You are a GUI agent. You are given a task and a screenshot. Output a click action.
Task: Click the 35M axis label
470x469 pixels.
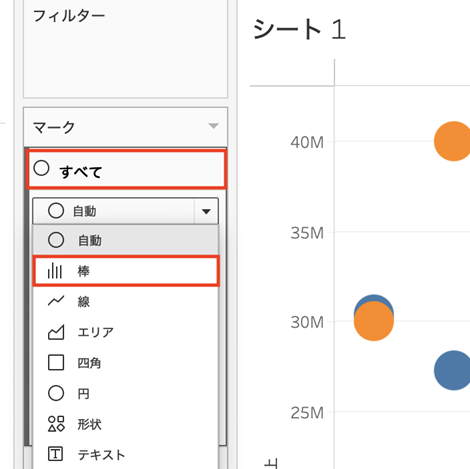tap(307, 233)
